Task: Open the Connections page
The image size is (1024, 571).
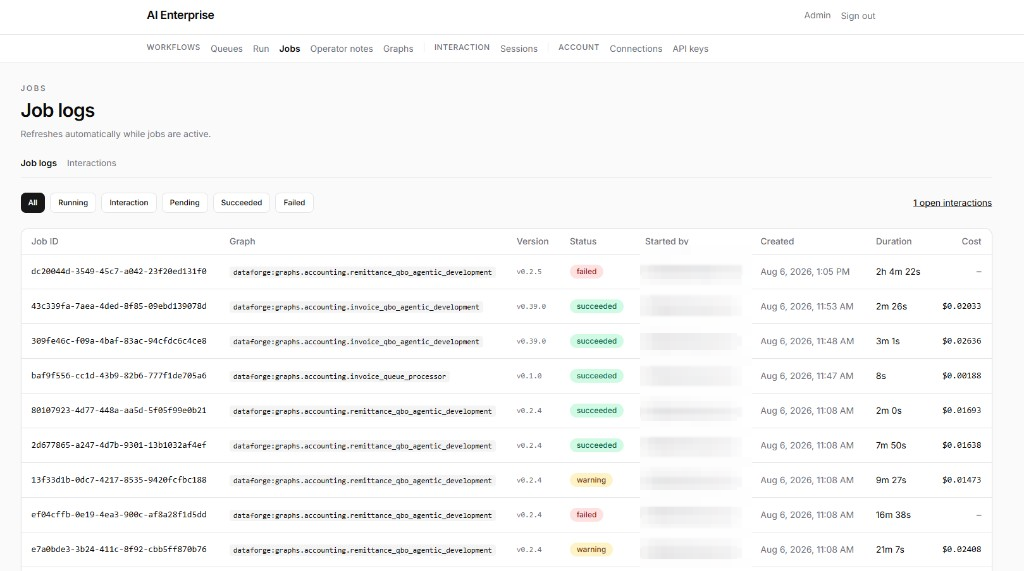Action: coord(635,49)
